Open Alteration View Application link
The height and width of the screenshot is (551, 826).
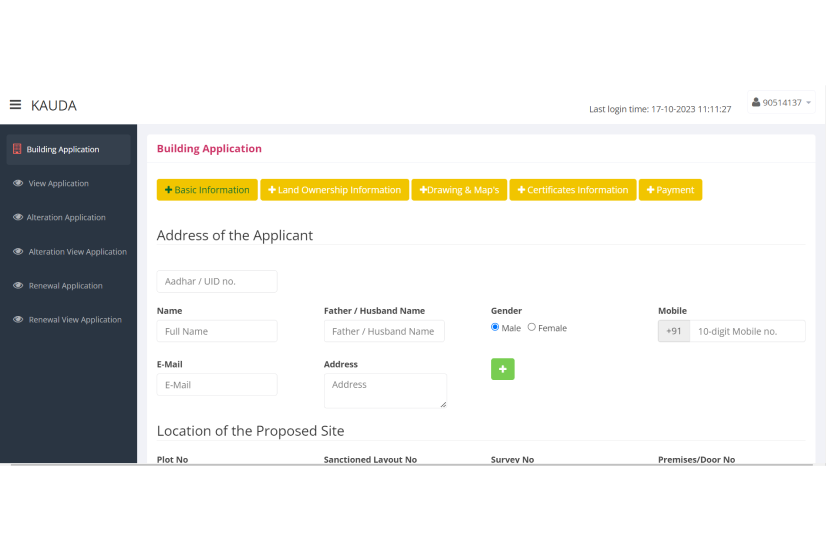pyautogui.click(x=77, y=252)
